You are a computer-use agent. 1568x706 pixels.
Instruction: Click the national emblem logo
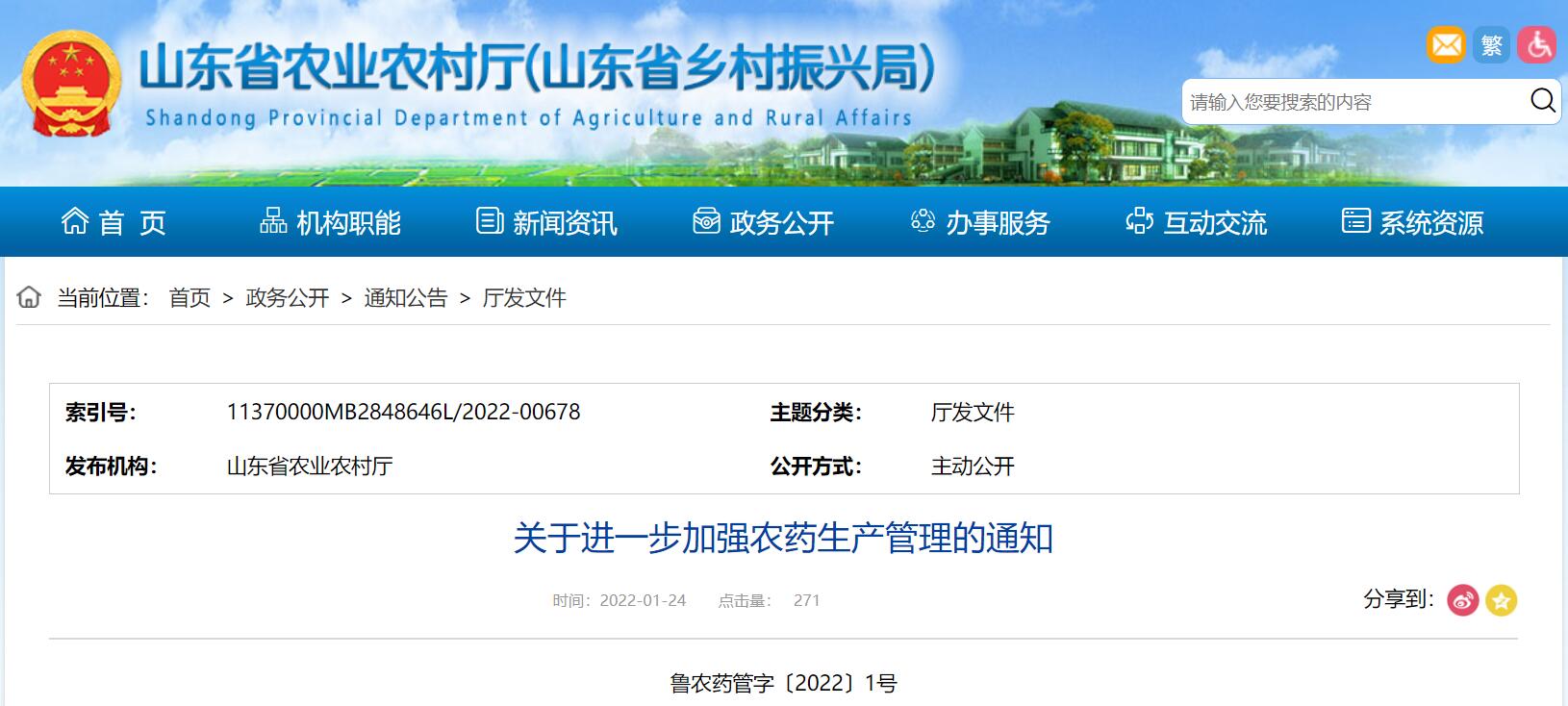71,85
